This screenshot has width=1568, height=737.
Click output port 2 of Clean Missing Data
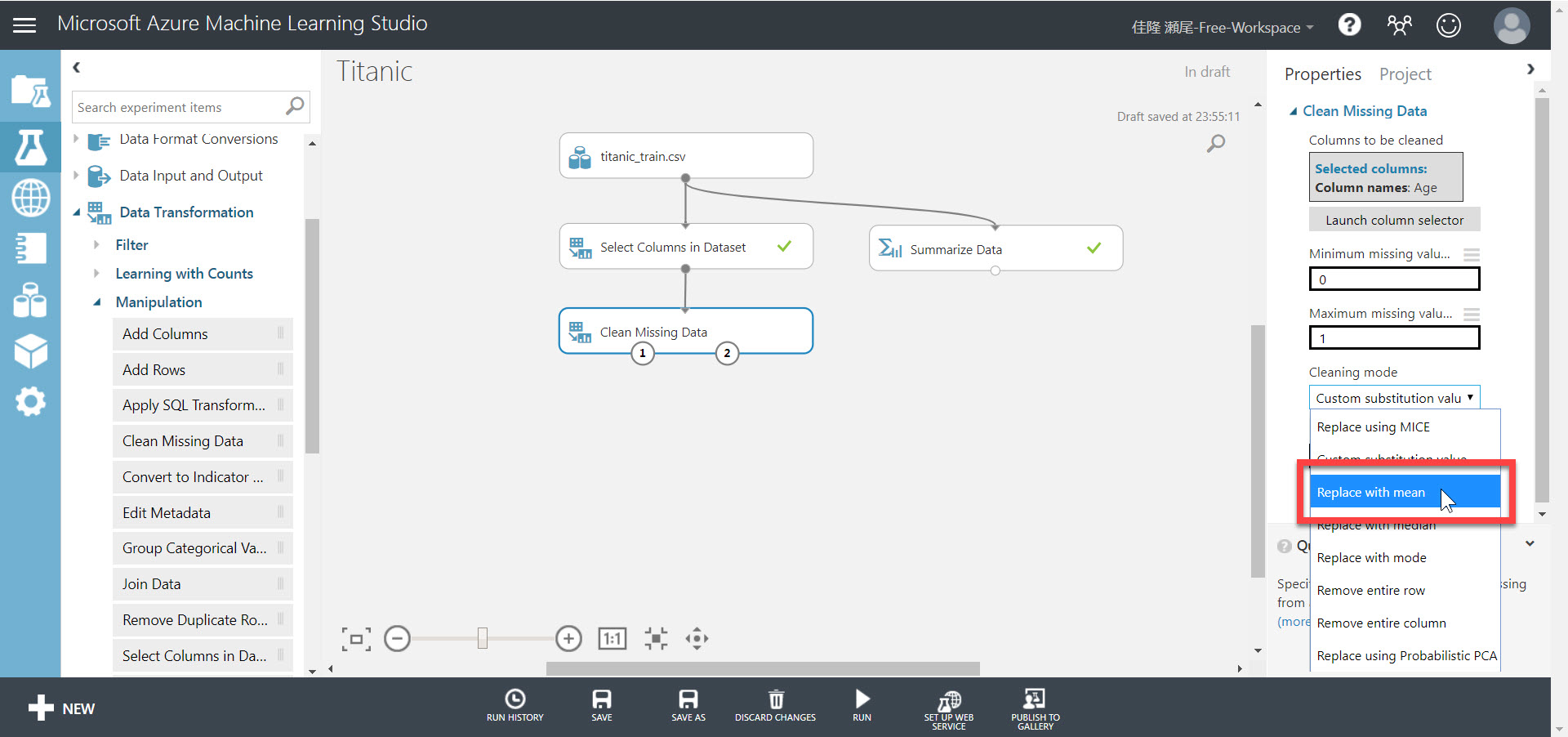pyautogui.click(x=727, y=353)
